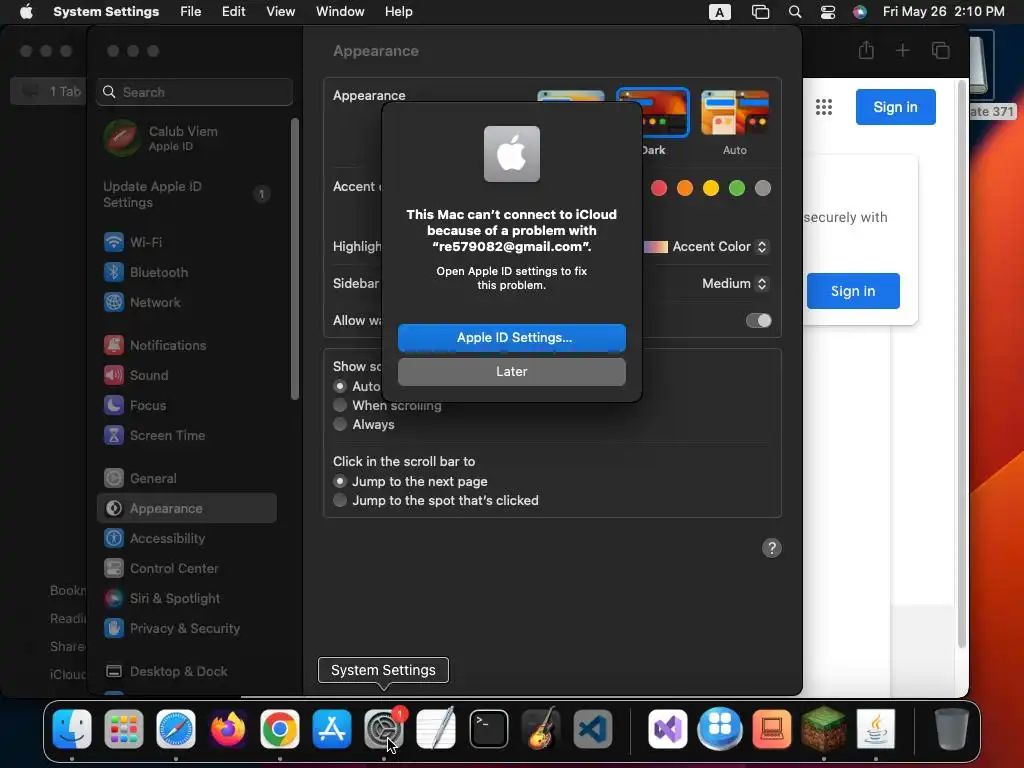Click Siri icon in menu bar
This screenshot has height=768, width=1024.
pos(860,12)
